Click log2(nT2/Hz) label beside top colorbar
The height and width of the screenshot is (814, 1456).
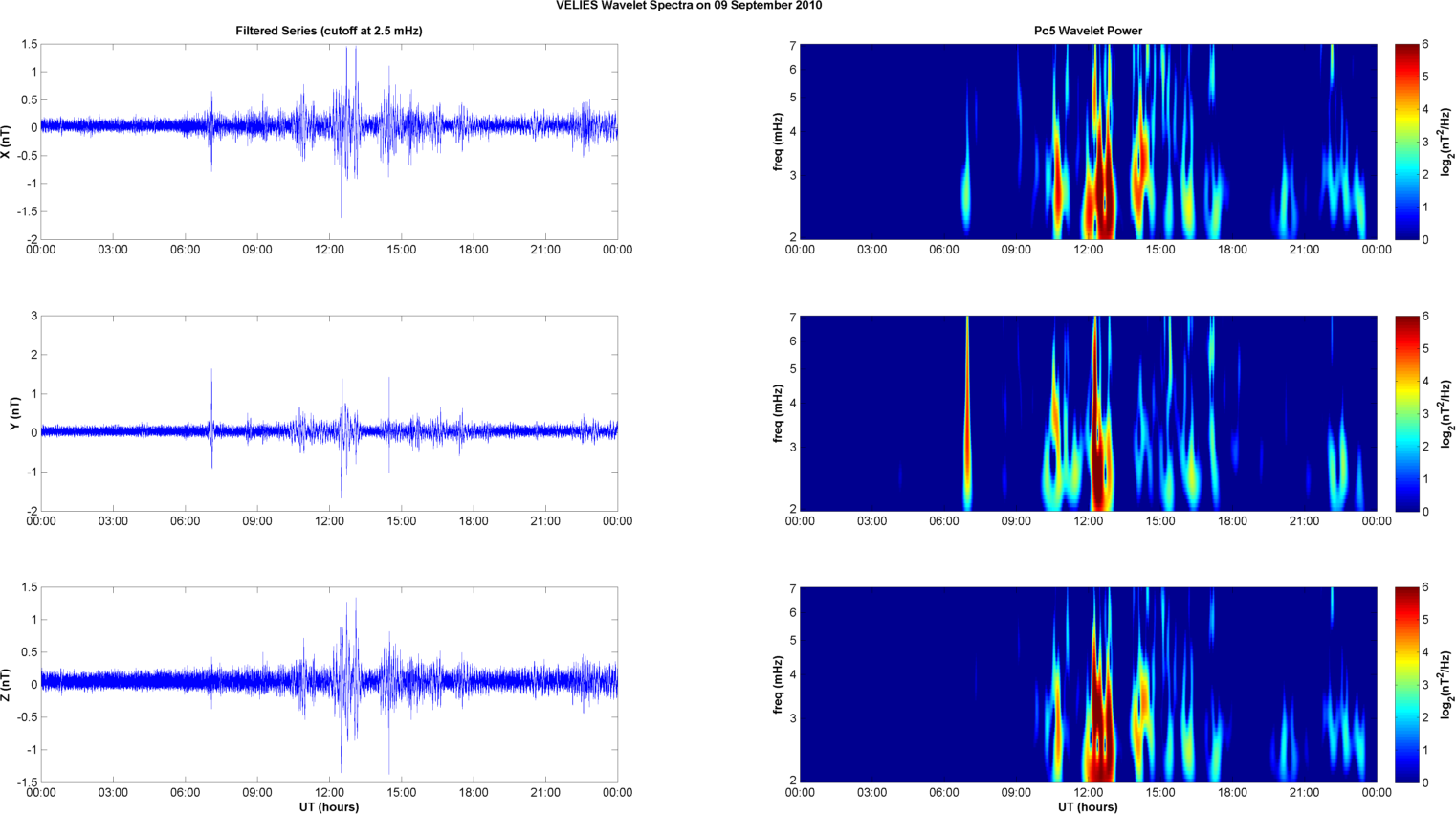pyautogui.click(x=1447, y=142)
